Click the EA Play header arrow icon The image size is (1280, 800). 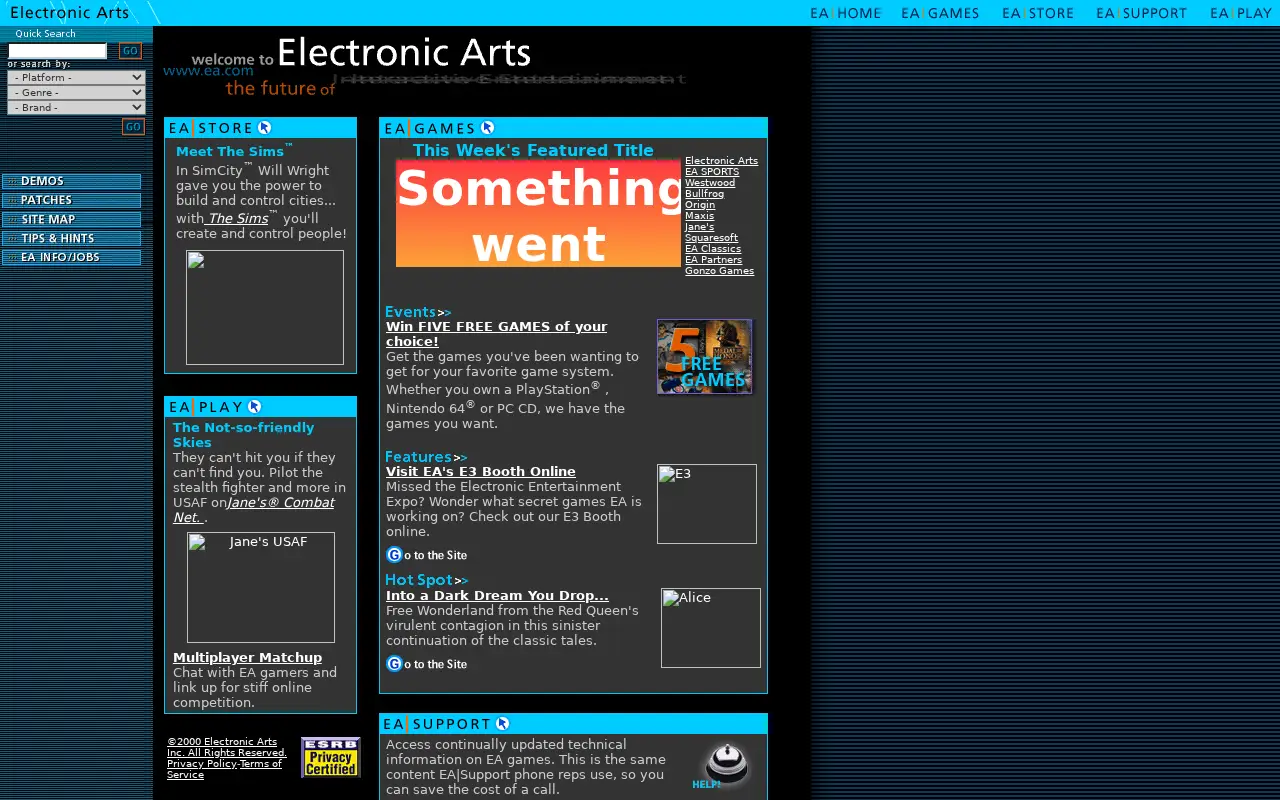254,406
